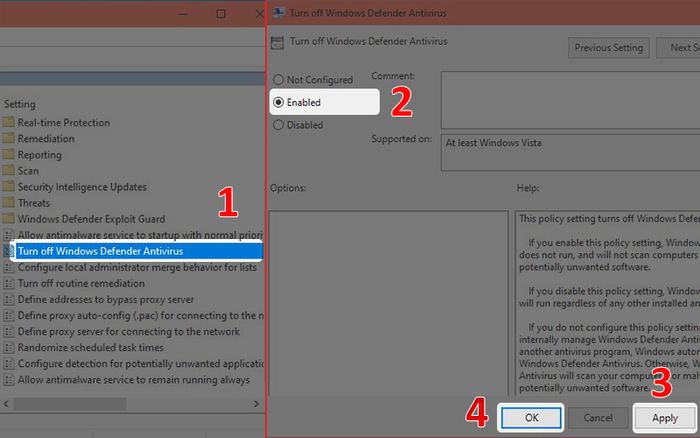Image resolution: width=700 pixels, height=438 pixels.
Task: Click policy icon for Allow antimalware remain running
Action: pos(8,380)
